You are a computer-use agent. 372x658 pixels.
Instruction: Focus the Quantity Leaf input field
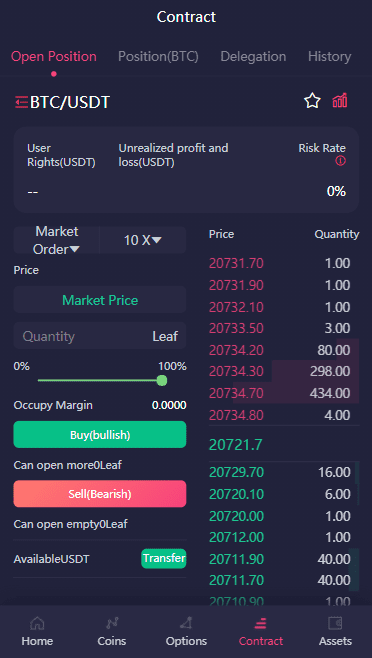pos(100,336)
